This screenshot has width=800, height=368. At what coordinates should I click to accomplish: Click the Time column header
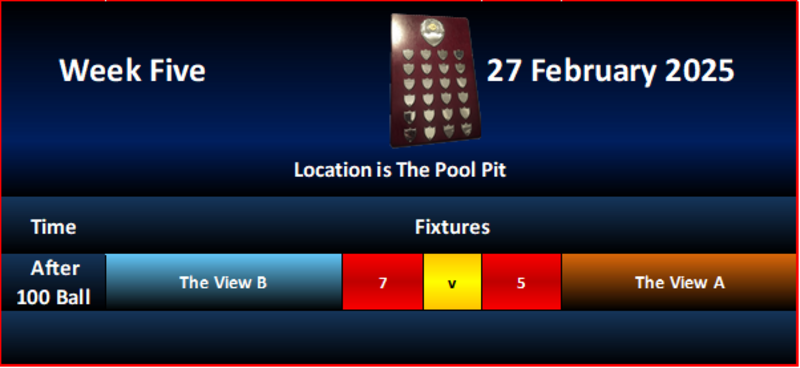(x=54, y=227)
